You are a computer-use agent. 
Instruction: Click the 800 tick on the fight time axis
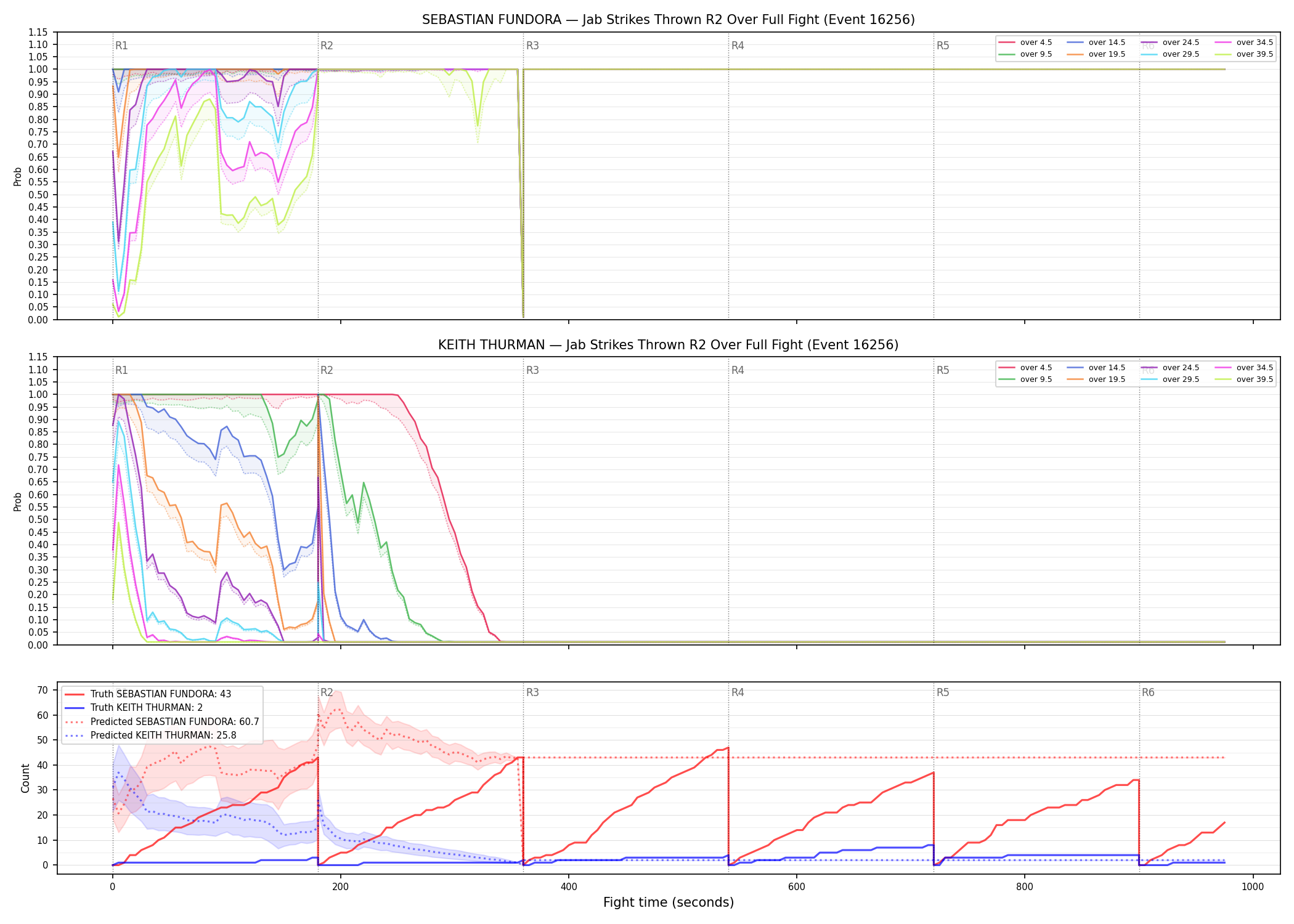[1025, 887]
